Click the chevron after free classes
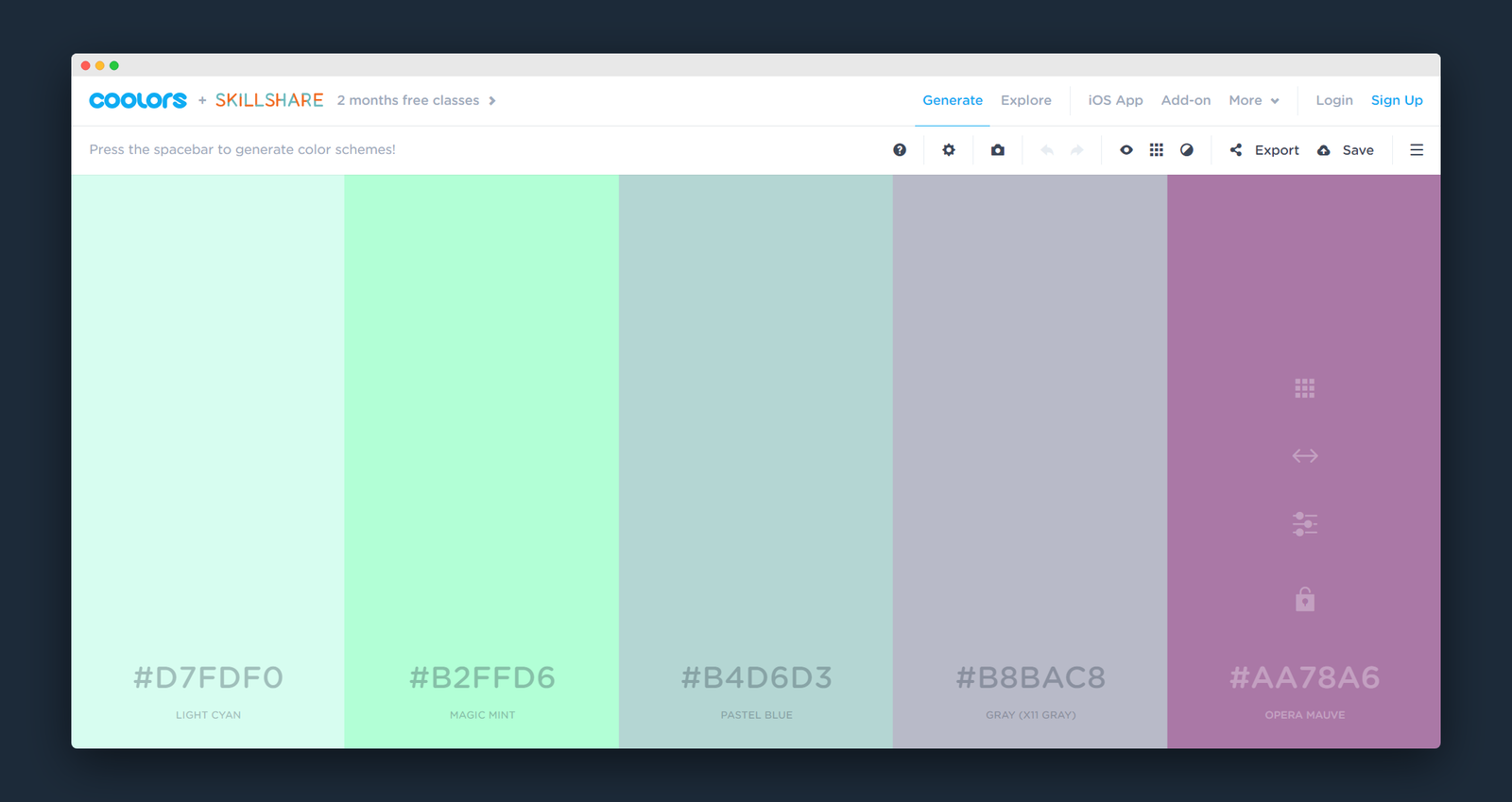 click(x=492, y=101)
